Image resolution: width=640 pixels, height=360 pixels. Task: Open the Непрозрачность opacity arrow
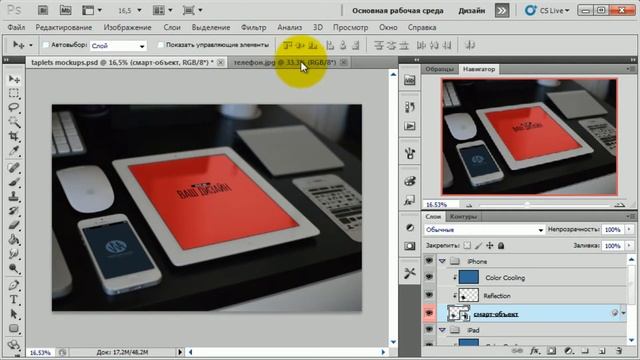pos(629,230)
